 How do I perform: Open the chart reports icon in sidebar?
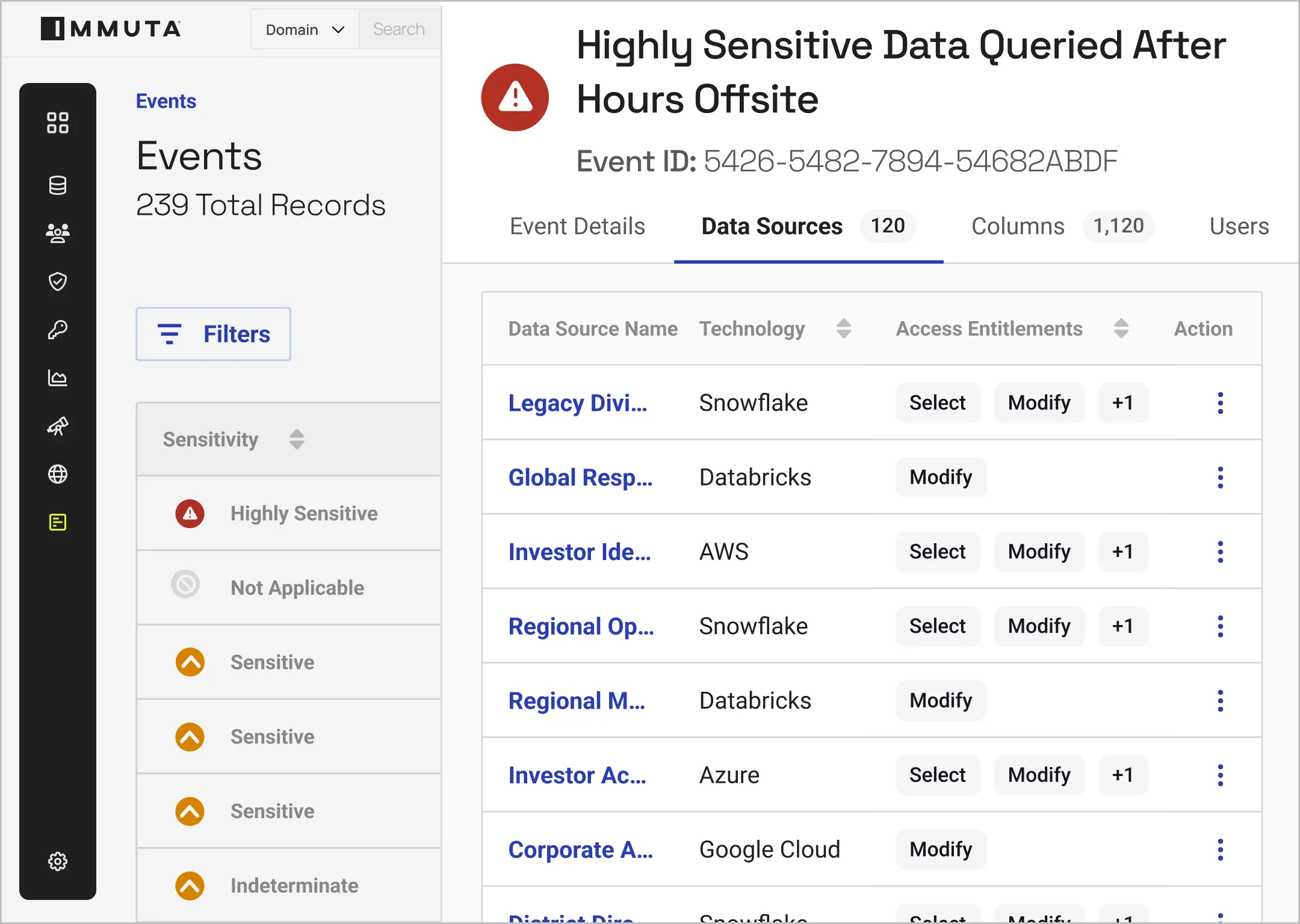[58, 378]
